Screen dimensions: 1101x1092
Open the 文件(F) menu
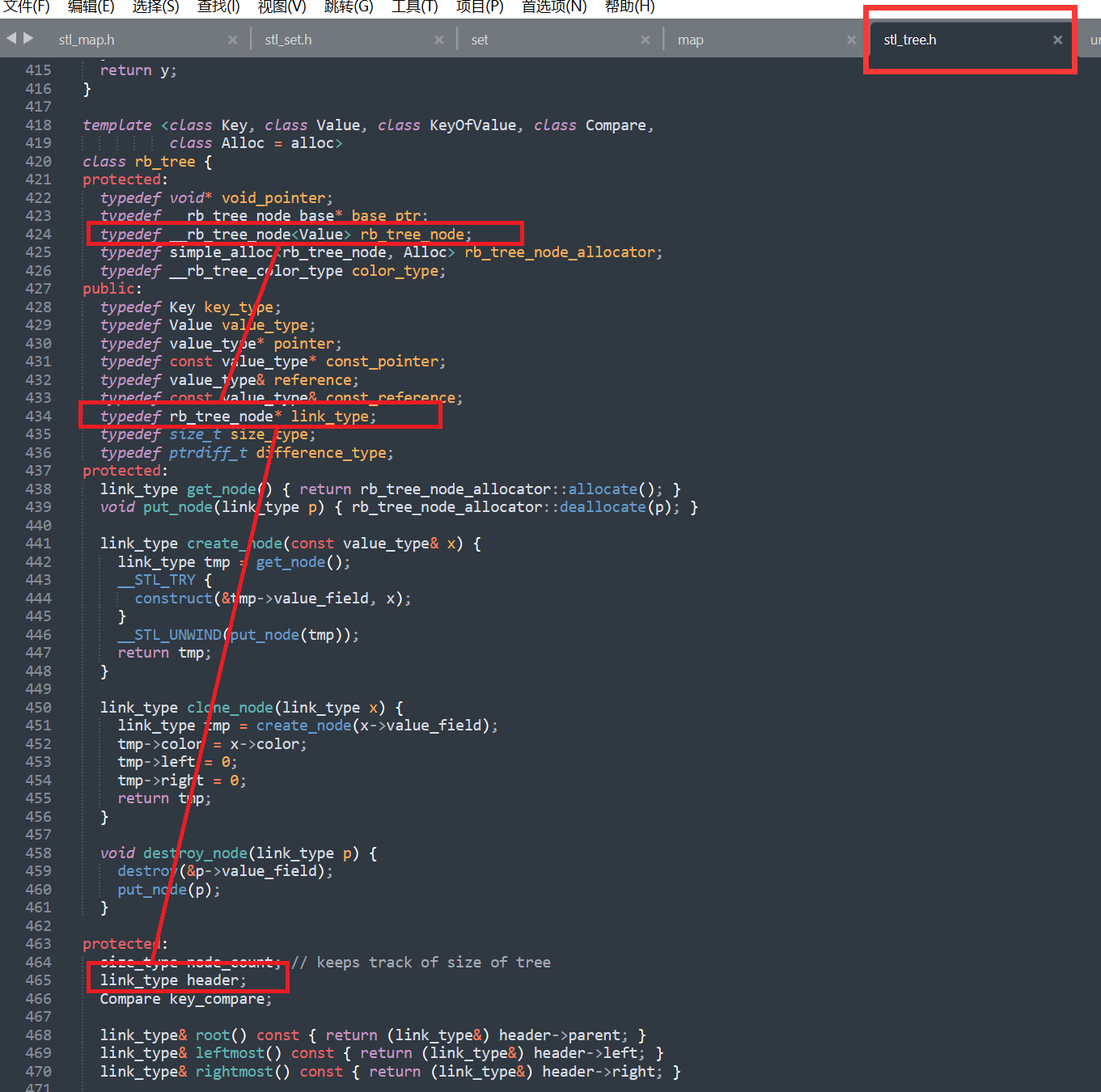[x=26, y=6]
